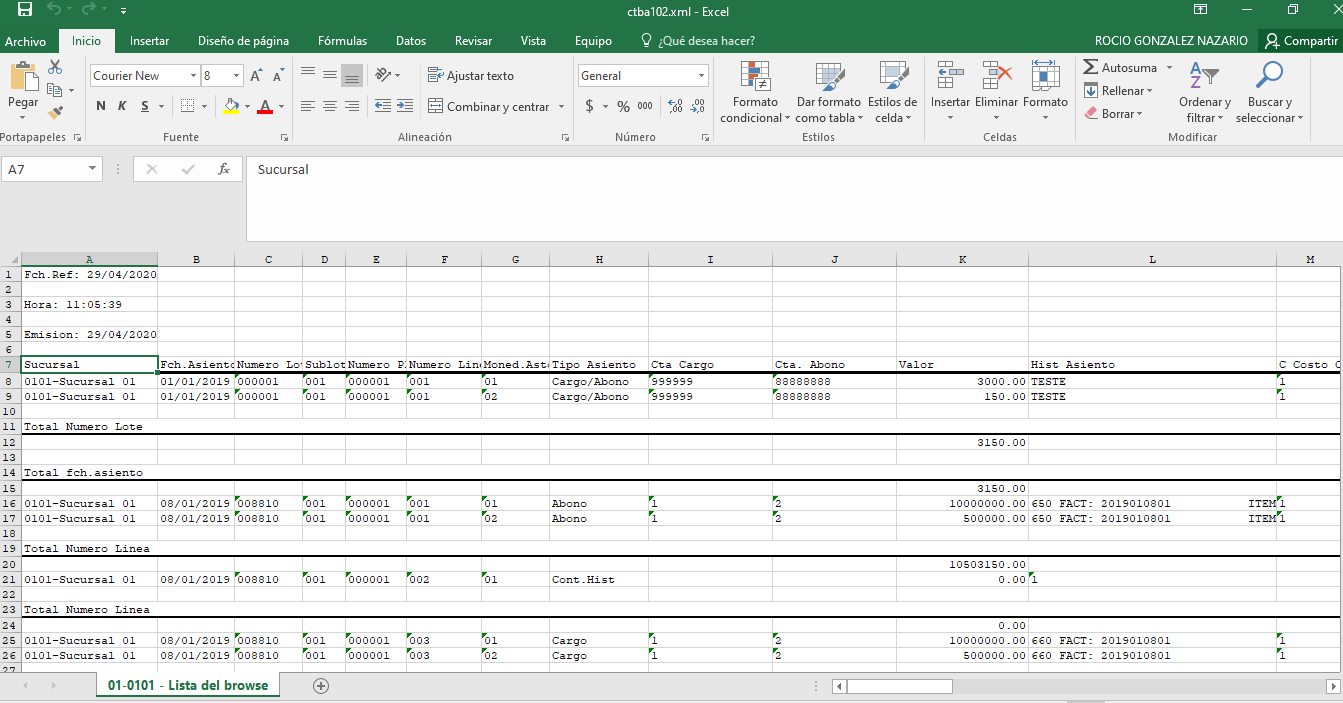Click the increase indent icon

pos(406,106)
